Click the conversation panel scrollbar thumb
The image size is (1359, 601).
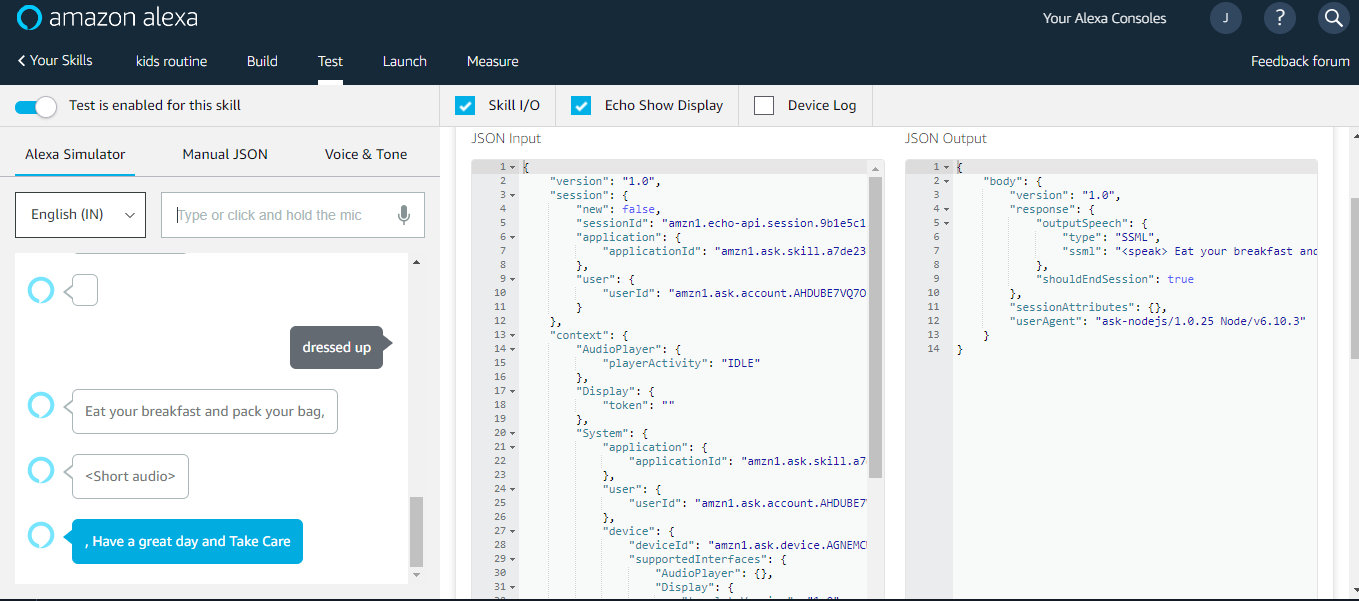click(416, 531)
